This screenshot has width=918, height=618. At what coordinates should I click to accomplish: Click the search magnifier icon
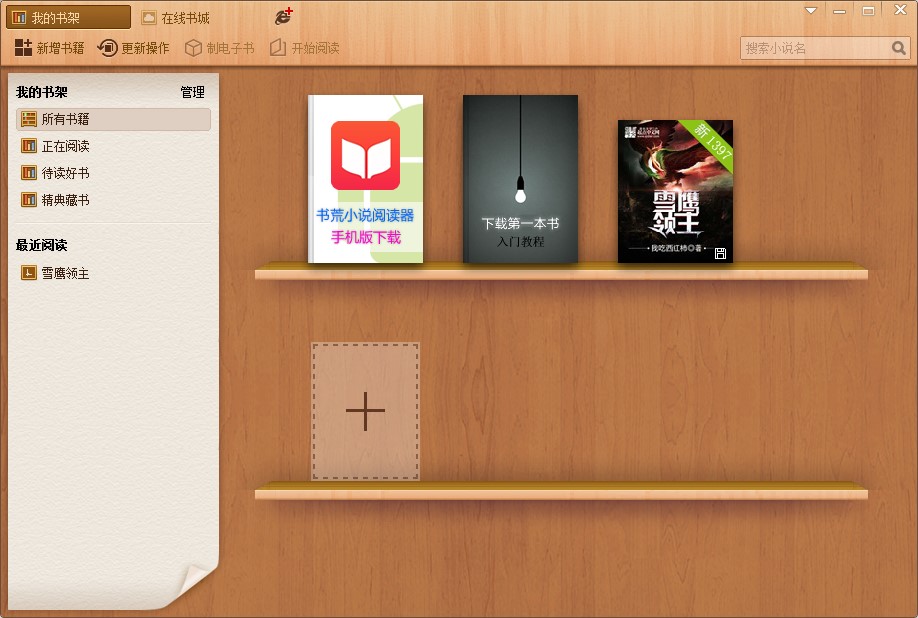pos(899,48)
